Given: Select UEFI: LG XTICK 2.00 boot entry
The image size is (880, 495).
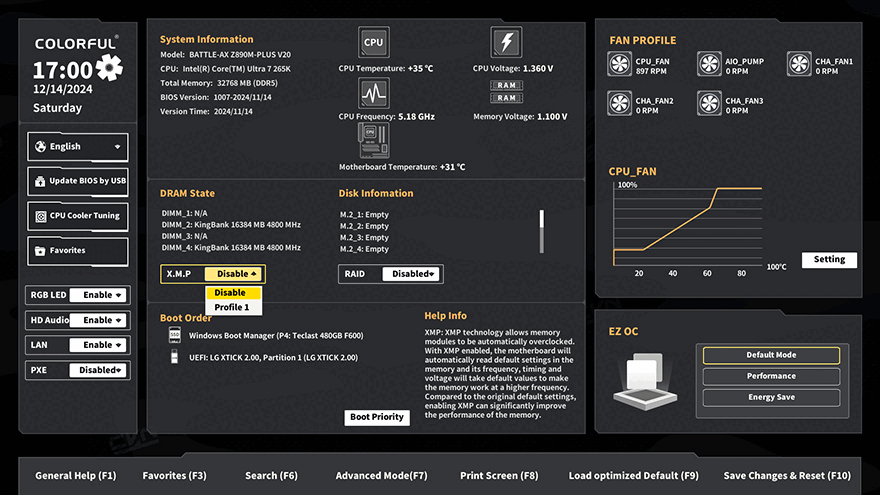Looking at the screenshot, I should coord(273,358).
